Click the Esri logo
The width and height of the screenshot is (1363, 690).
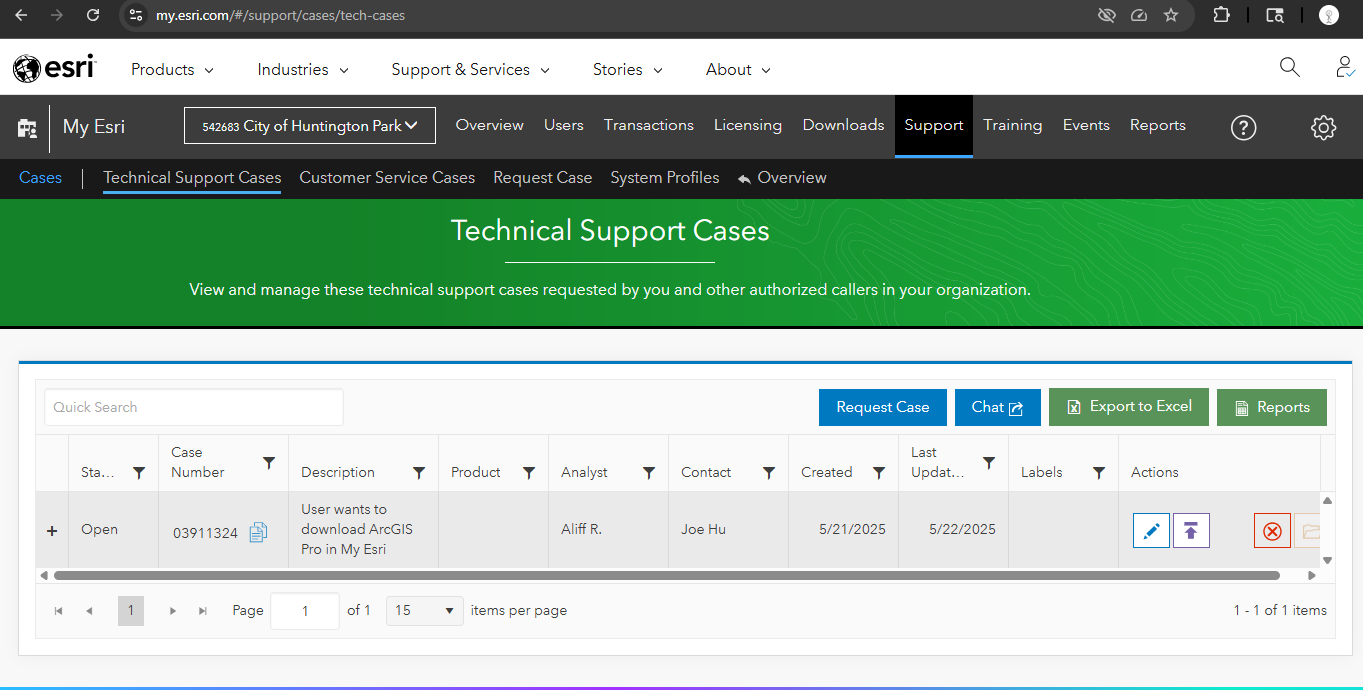(x=54, y=68)
